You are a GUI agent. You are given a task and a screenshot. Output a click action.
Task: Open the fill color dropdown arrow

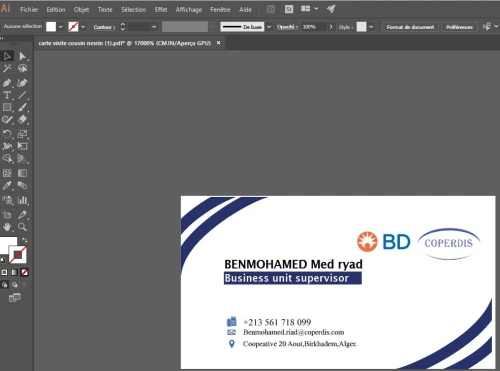pyautogui.click(x=61, y=27)
